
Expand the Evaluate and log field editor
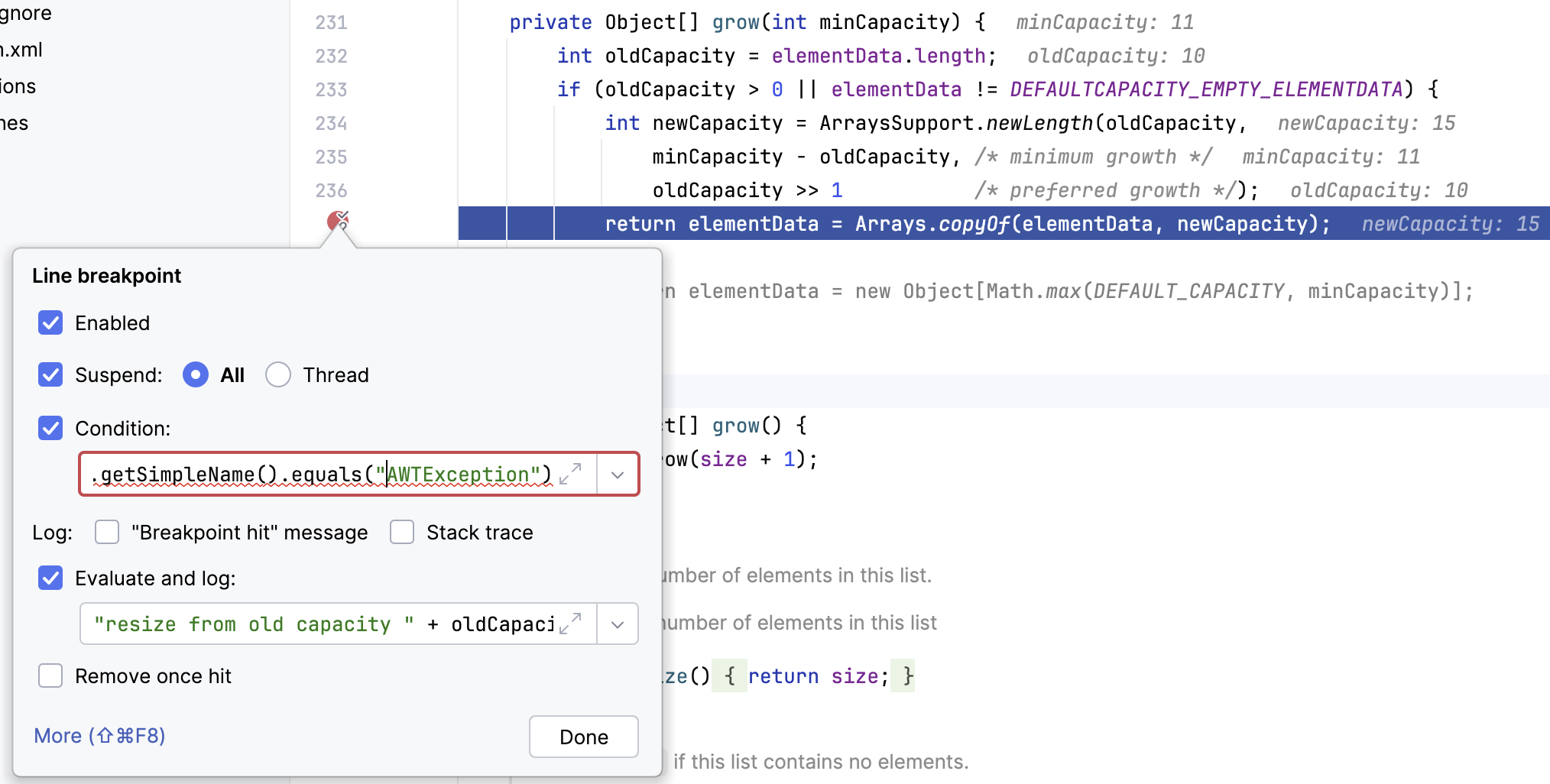pos(570,624)
